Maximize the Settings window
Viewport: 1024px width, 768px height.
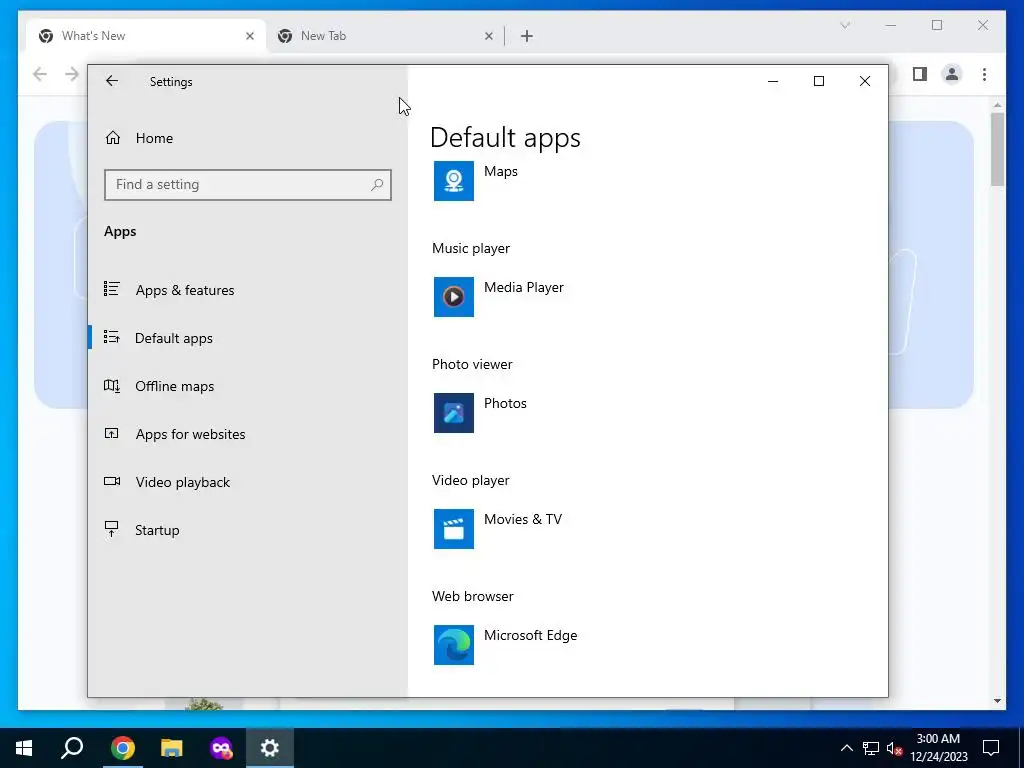tap(818, 81)
